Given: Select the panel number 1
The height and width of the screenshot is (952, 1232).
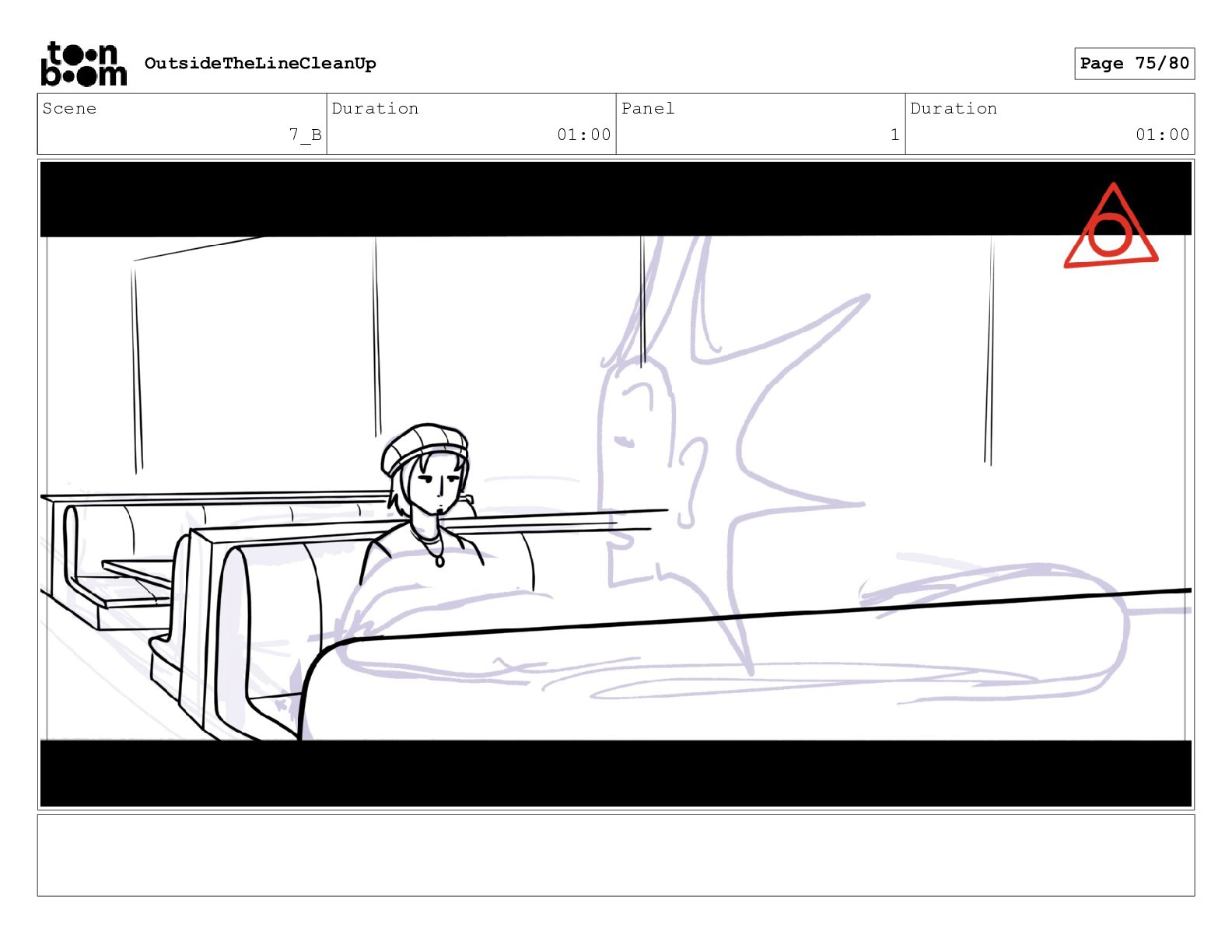Looking at the screenshot, I should pos(894,135).
